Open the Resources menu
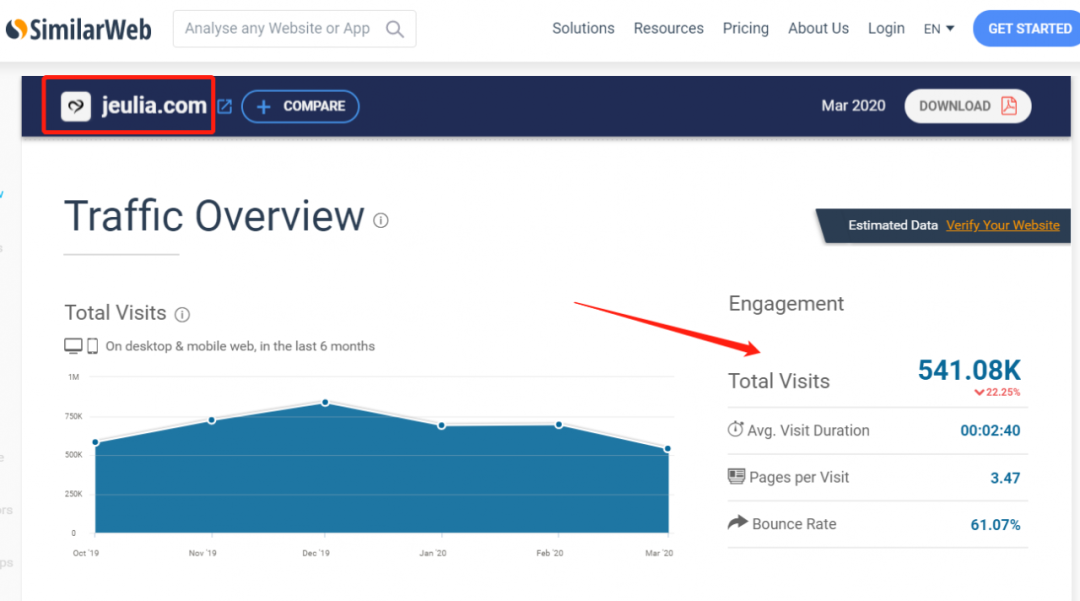 pyautogui.click(x=668, y=28)
